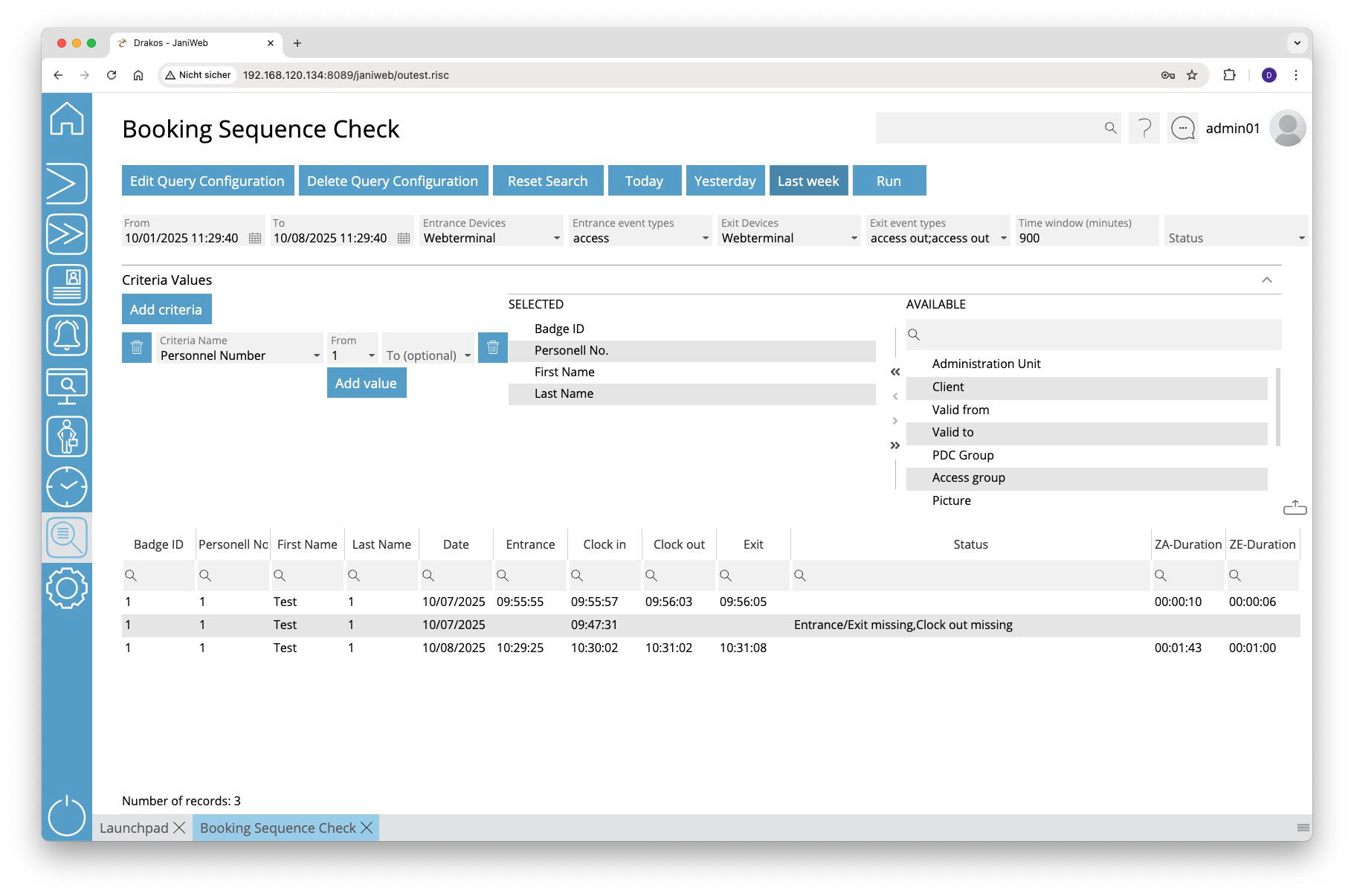This screenshot has width=1354, height=896.
Task: Click the Run button
Action: point(889,181)
